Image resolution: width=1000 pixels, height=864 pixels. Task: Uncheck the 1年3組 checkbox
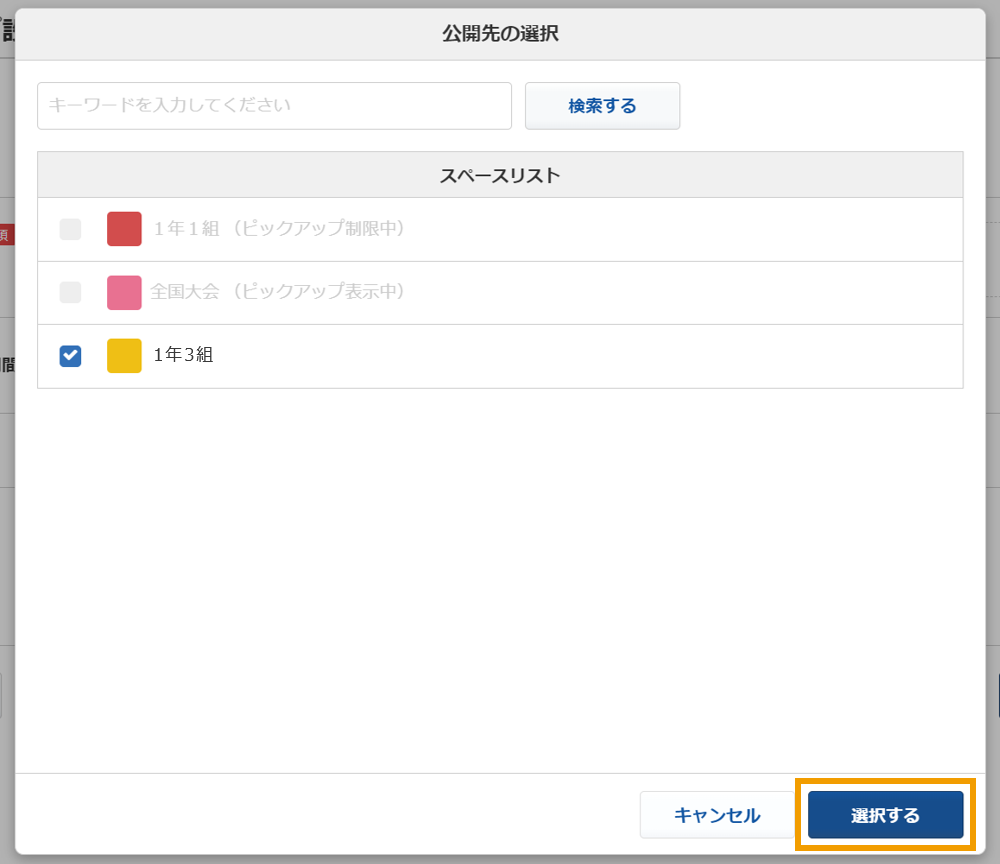click(x=70, y=356)
